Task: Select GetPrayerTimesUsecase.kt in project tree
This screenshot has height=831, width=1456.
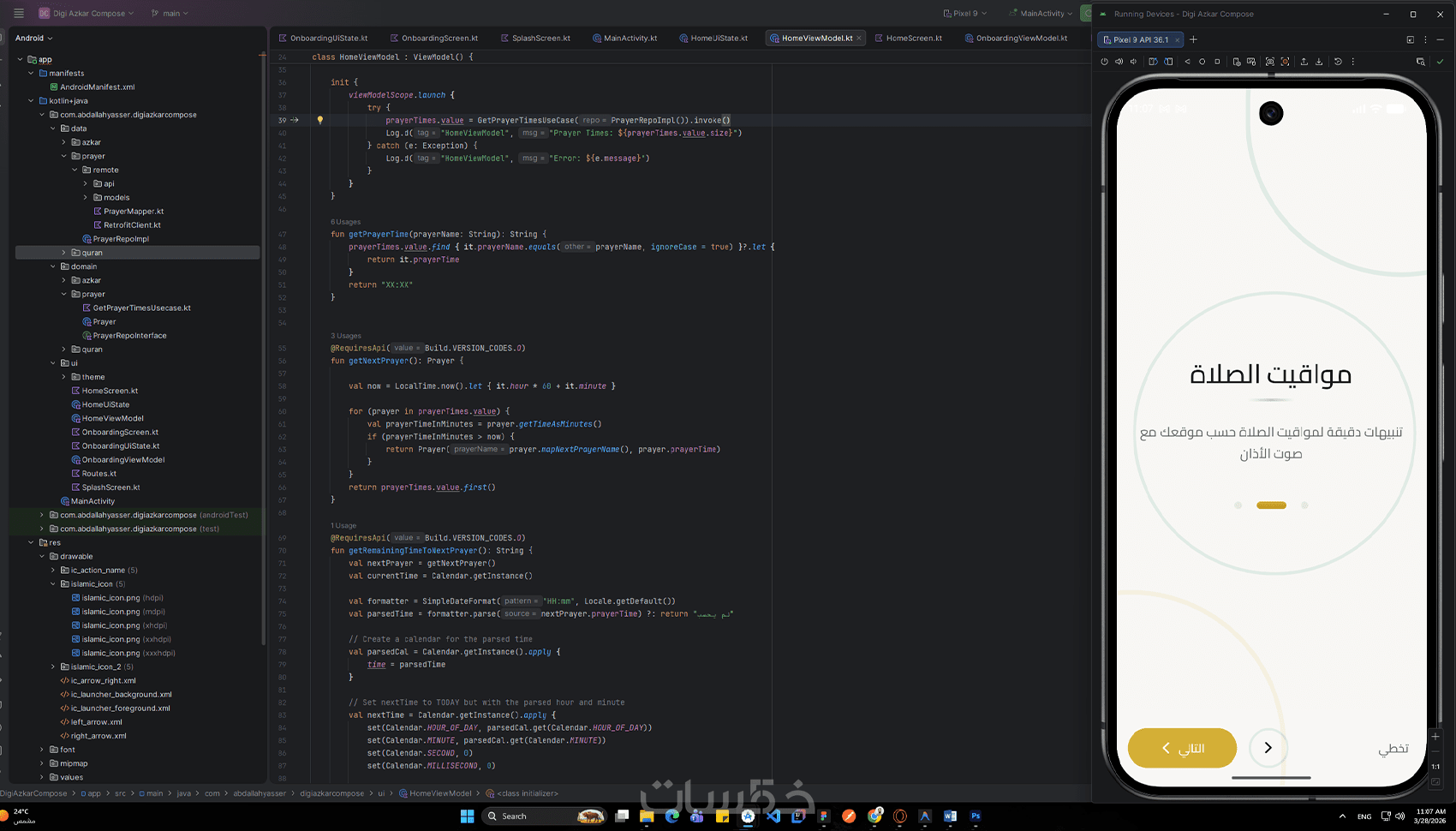Action: (x=142, y=308)
